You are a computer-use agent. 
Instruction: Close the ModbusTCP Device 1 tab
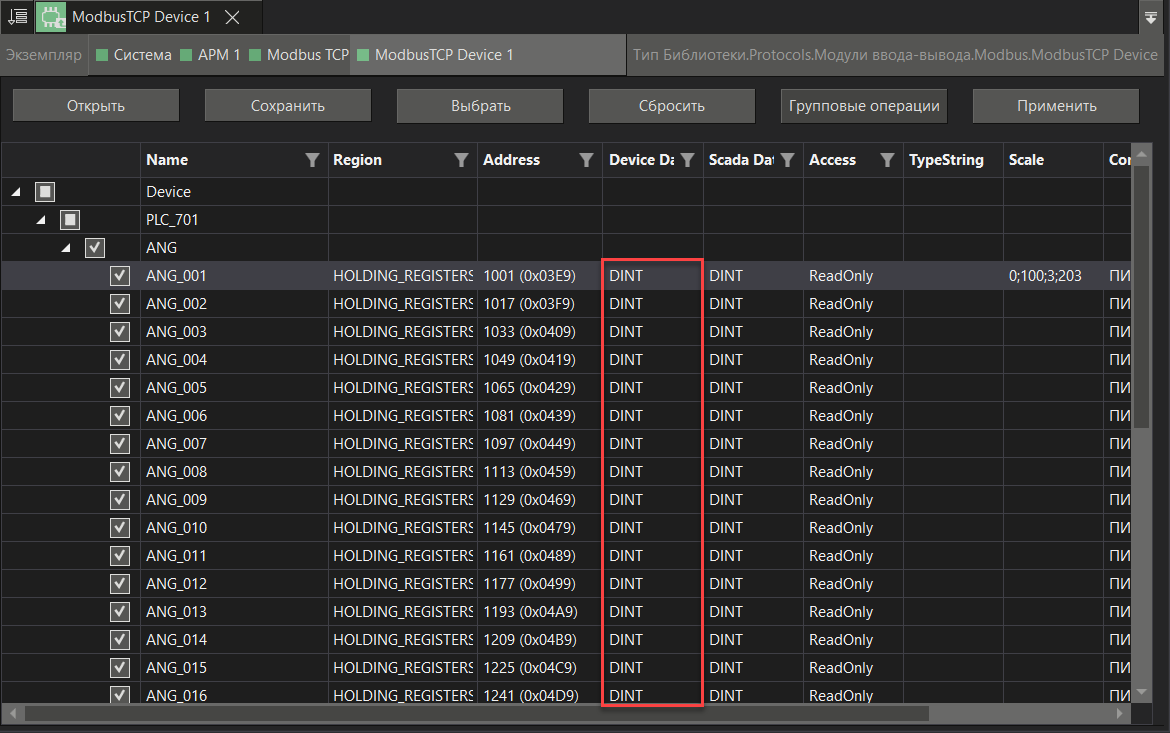(232, 18)
